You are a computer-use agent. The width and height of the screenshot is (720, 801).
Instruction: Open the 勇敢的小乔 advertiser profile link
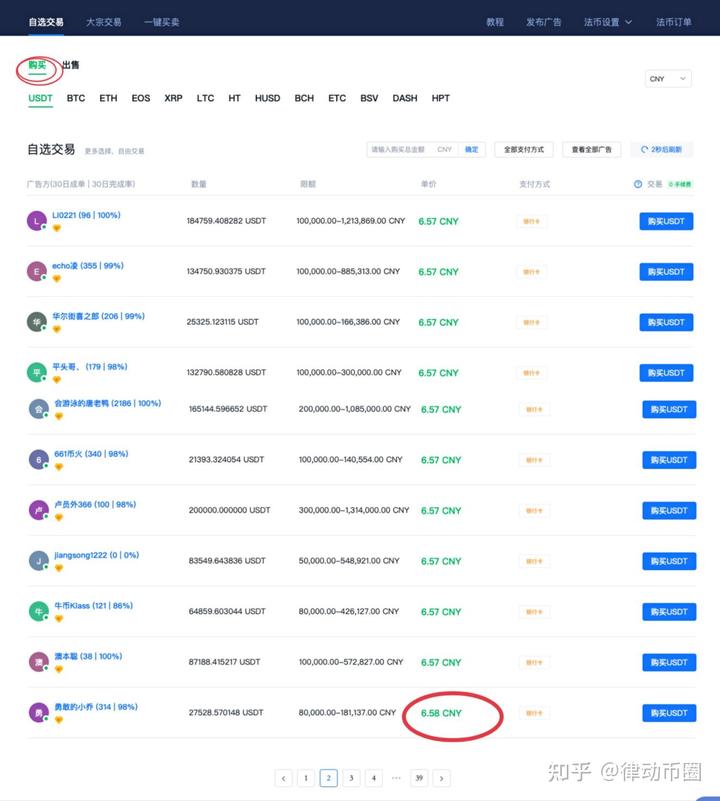pyautogui.click(x=96, y=707)
